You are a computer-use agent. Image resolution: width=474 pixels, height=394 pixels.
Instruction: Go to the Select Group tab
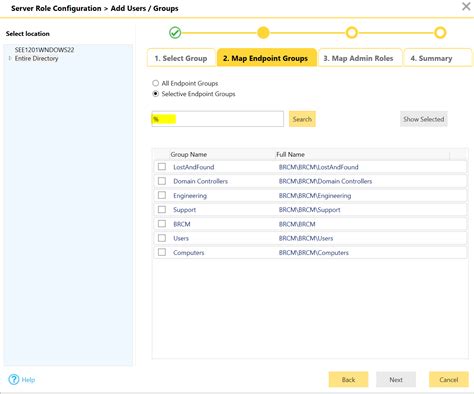181,58
